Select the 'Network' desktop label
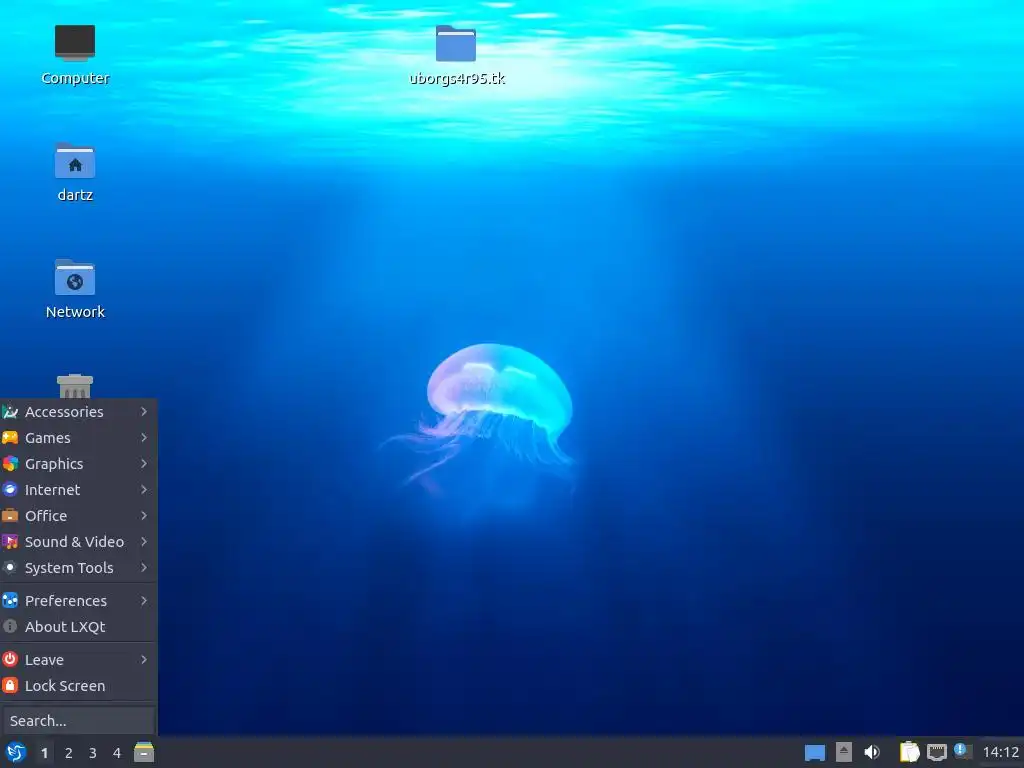1024x768 pixels. pyautogui.click(x=75, y=312)
